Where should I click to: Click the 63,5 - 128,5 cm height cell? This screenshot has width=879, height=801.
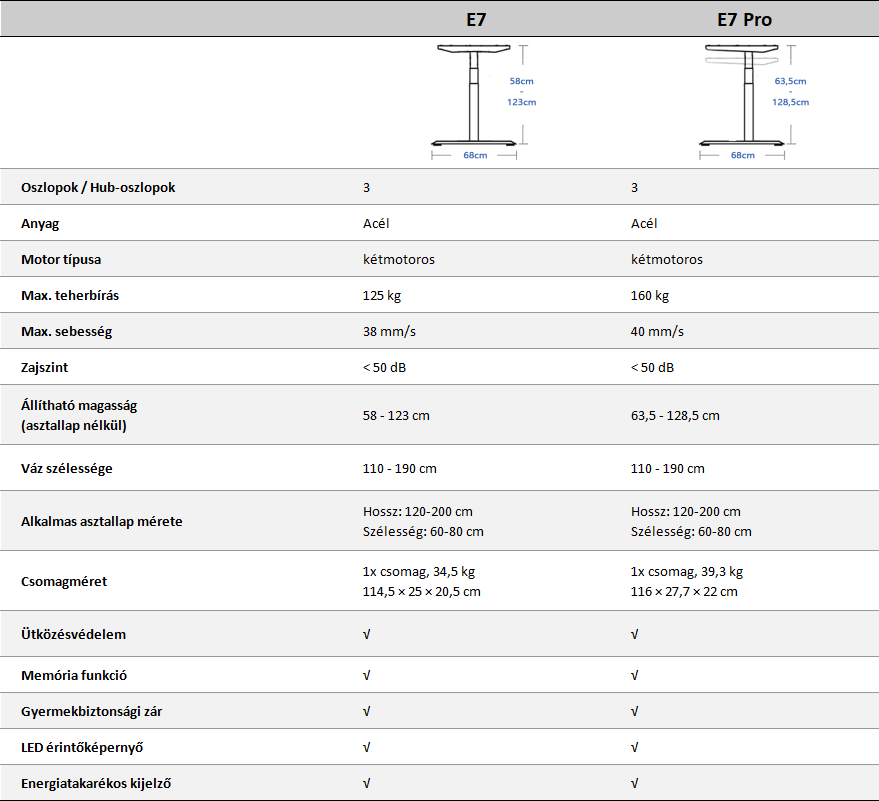[675, 416]
